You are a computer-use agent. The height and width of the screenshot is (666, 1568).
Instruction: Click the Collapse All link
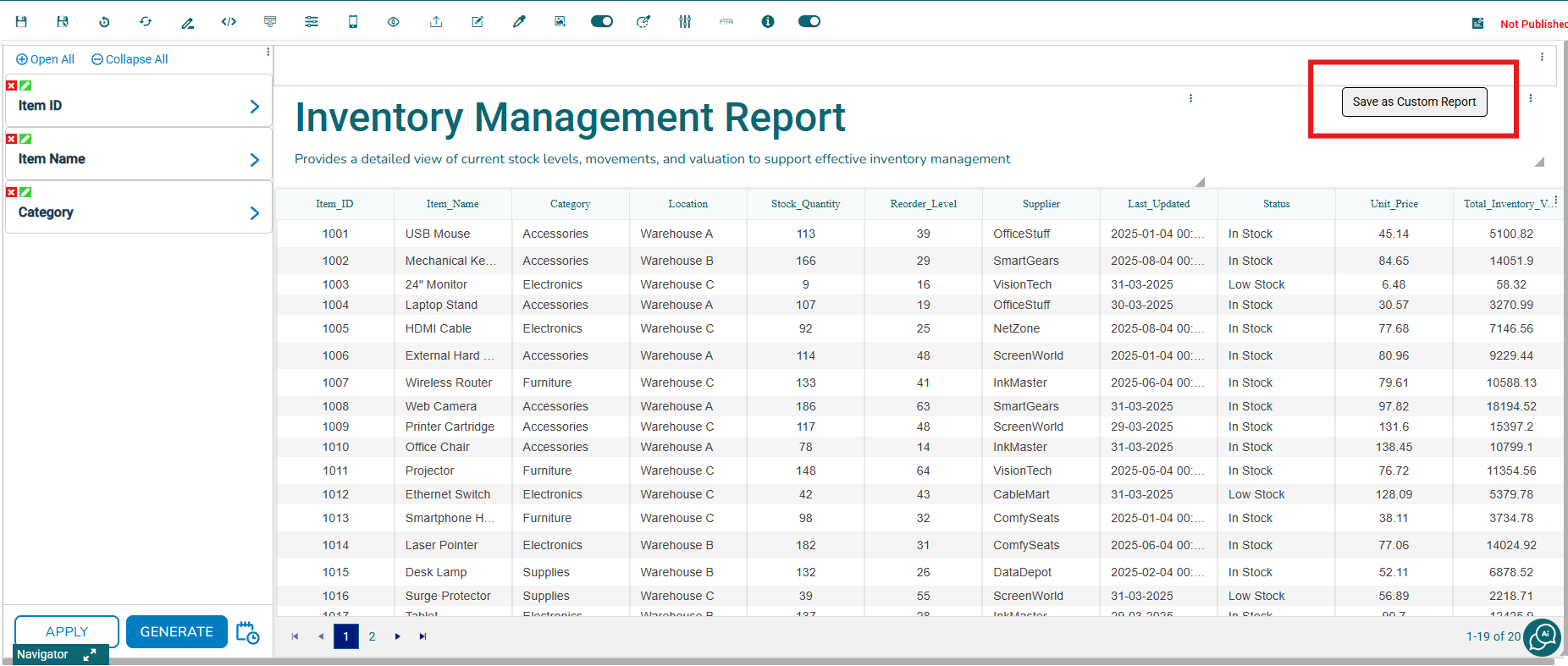[130, 59]
